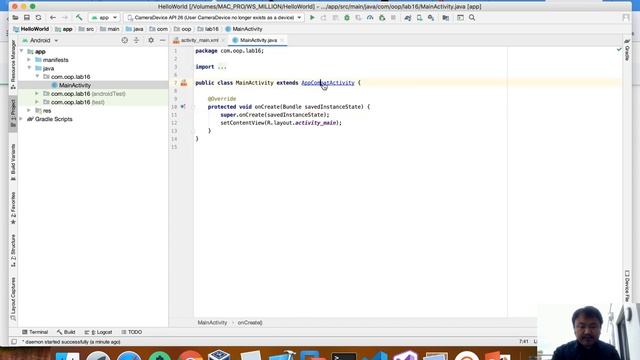Toggle the Build Variants side panel
The height and width of the screenshot is (360, 640).
(x=13, y=162)
